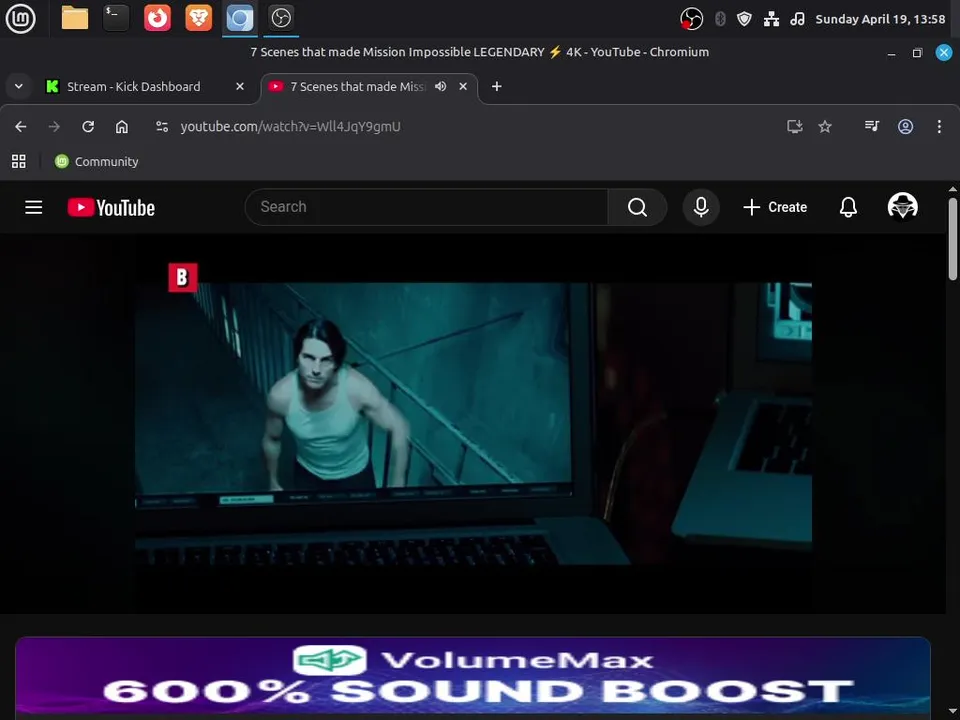Open YouTube notifications bell
This screenshot has height=720, width=960.
[848, 207]
